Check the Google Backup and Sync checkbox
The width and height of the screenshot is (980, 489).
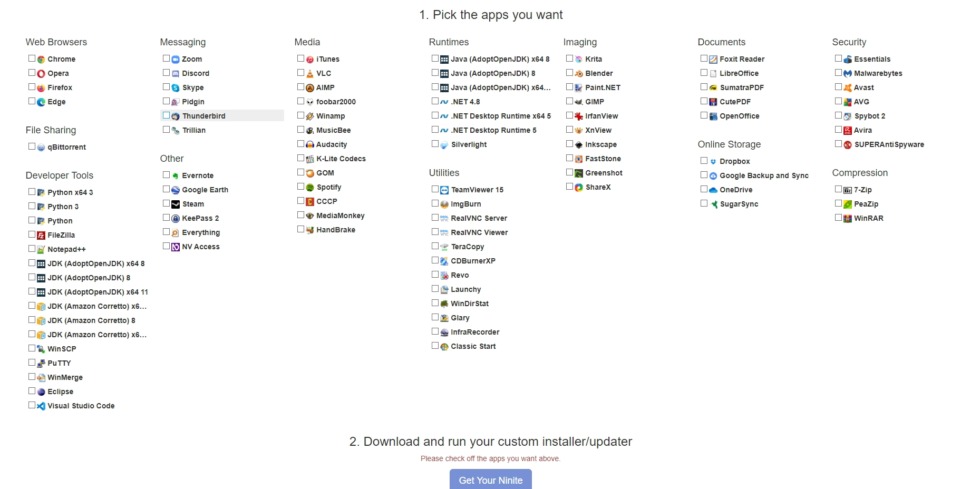[704, 175]
